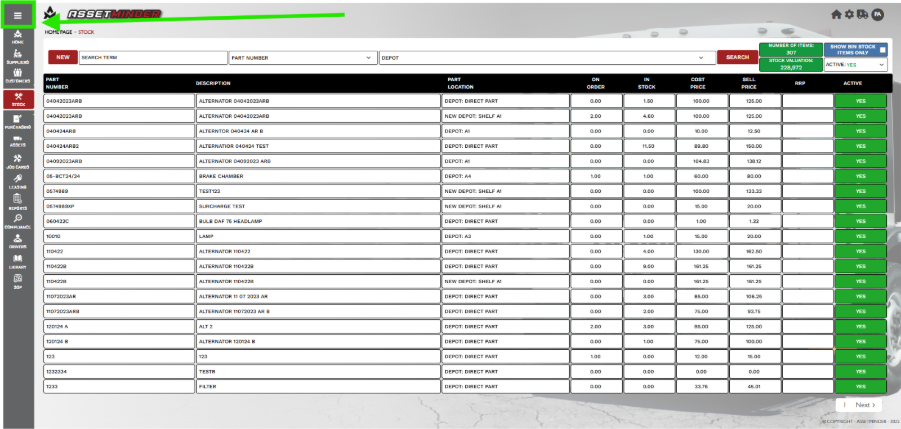Click the truck icon in header
This screenshot has width=901, height=429.
(x=862, y=14)
